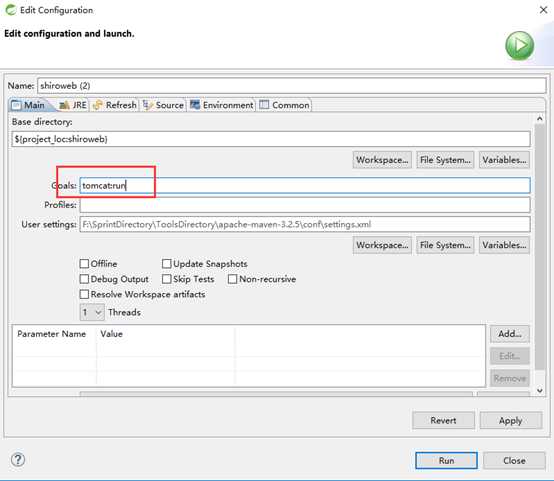Click the Run button

tap(446, 461)
